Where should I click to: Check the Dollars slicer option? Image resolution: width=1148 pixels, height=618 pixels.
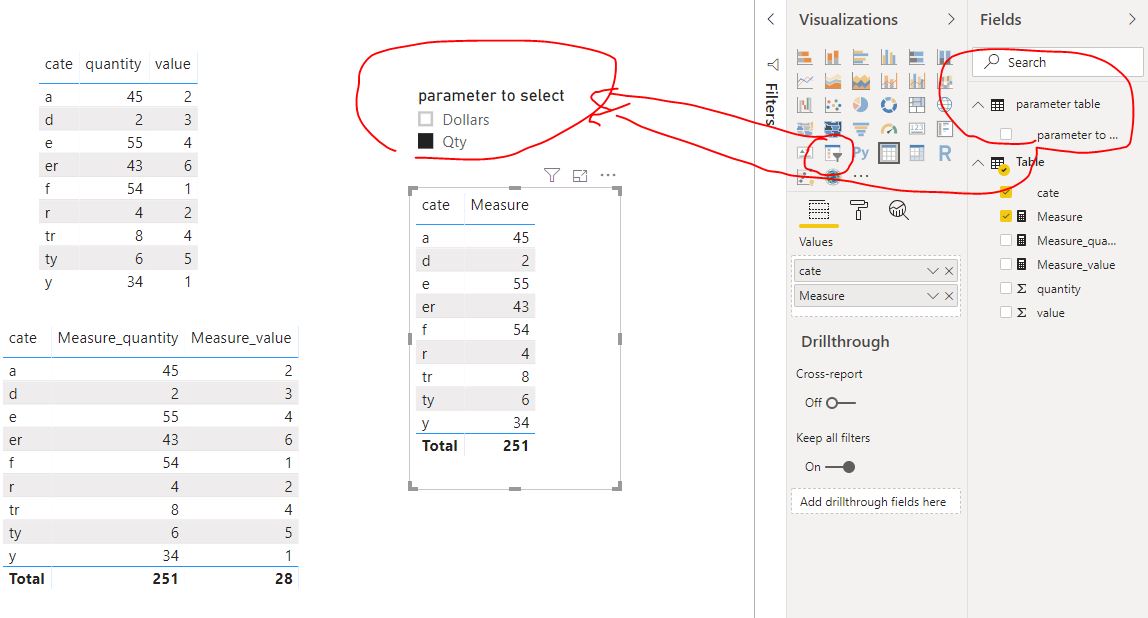[x=425, y=119]
